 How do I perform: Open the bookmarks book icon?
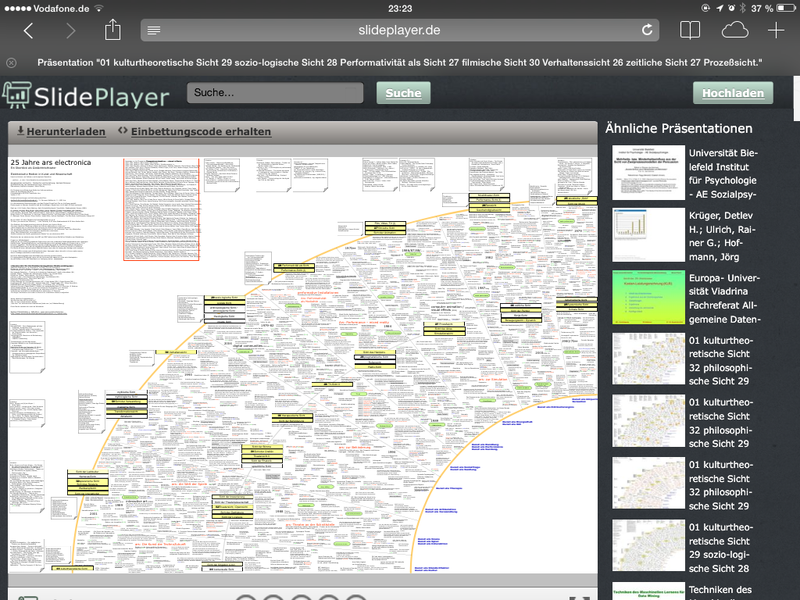click(x=689, y=30)
